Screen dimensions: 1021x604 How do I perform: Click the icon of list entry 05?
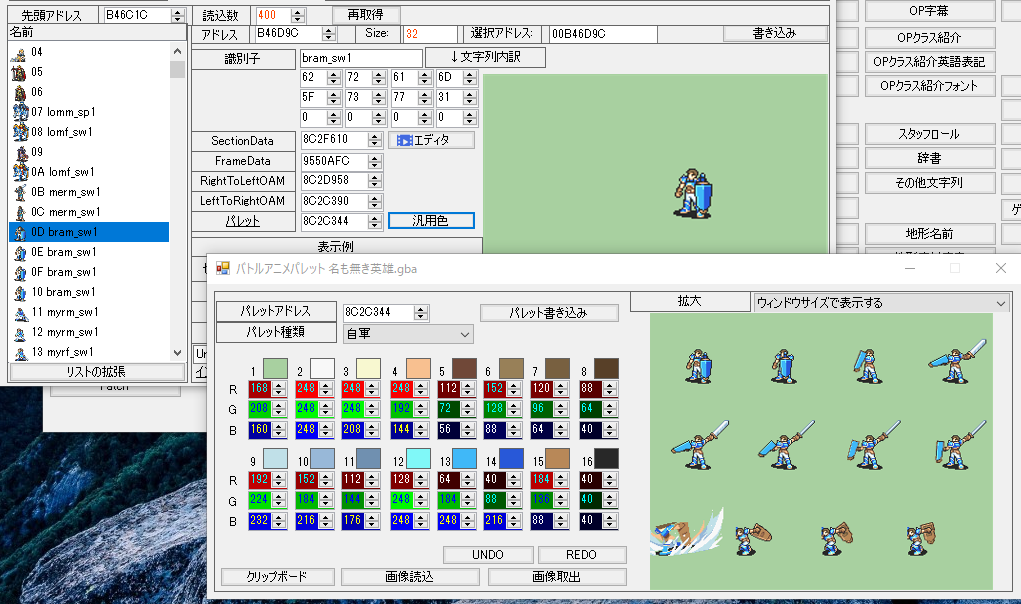pyautogui.click(x=19, y=72)
